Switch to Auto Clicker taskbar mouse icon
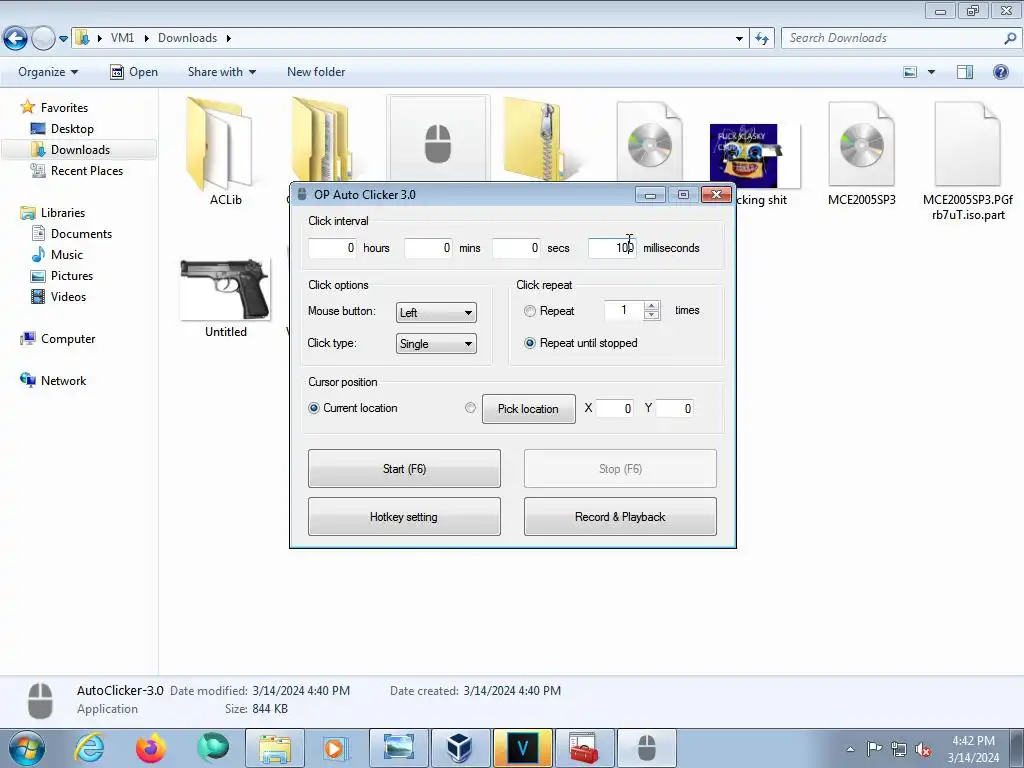Screen dimensions: 1024x768 (646, 748)
